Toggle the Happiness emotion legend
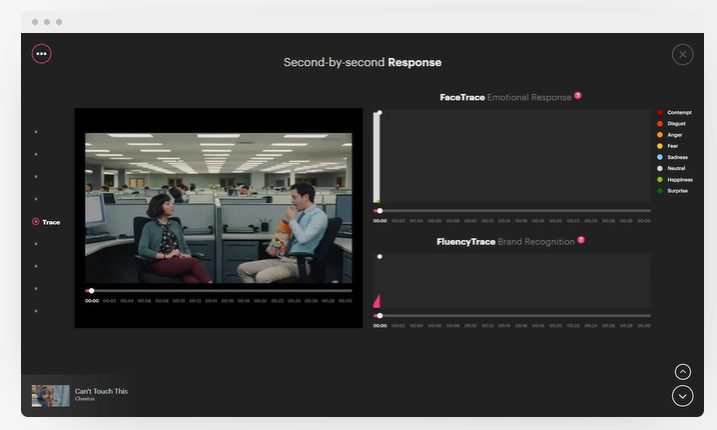 click(x=675, y=180)
